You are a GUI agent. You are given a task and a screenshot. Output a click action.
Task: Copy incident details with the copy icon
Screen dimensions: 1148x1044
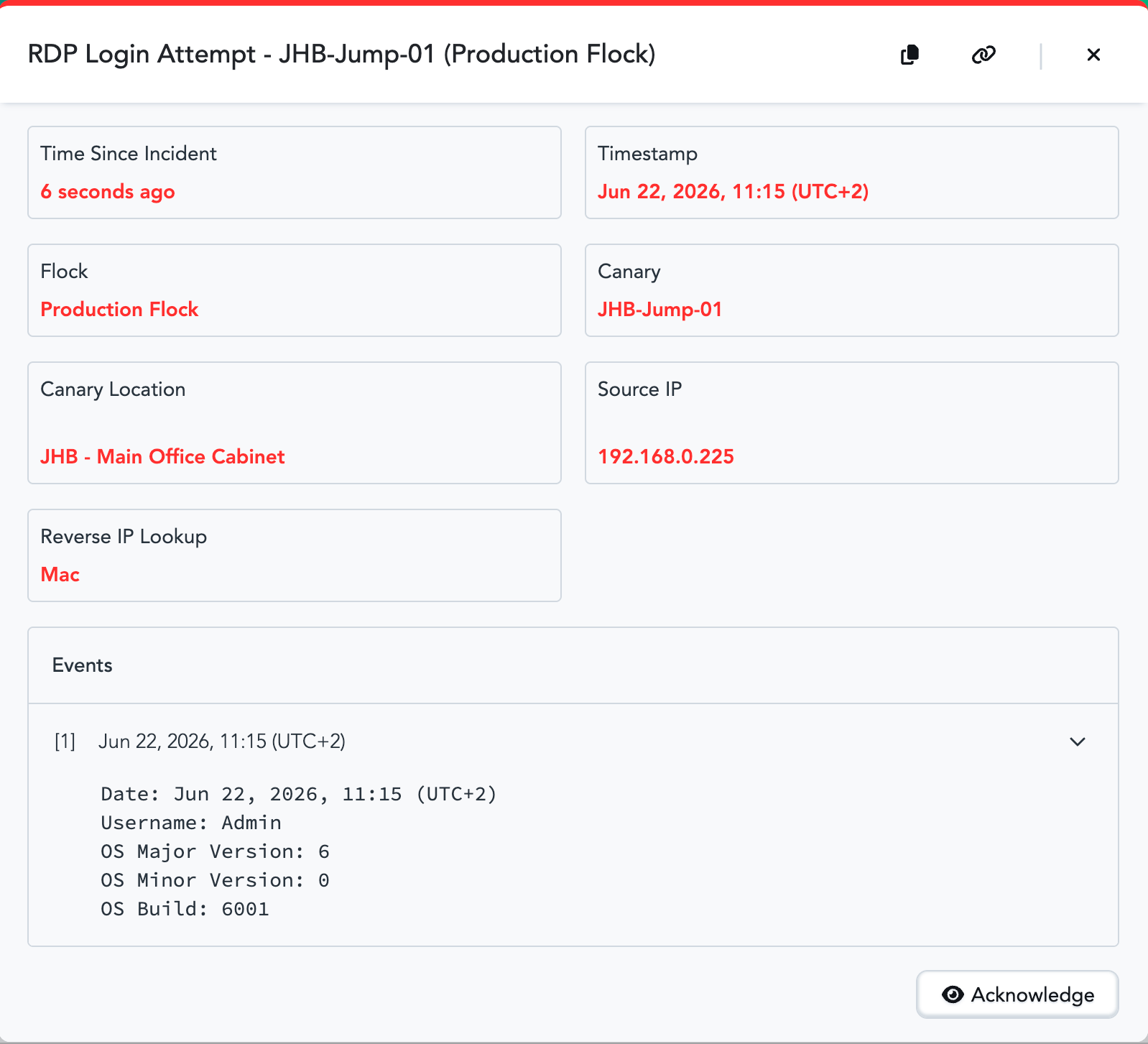pos(909,55)
